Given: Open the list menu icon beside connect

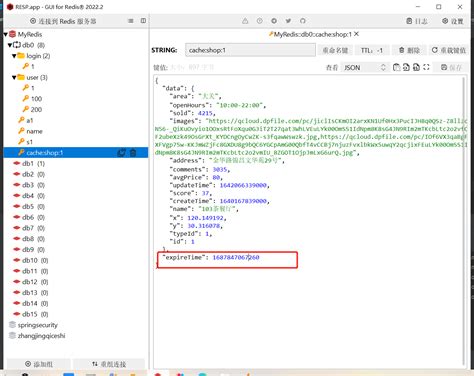Looking at the screenshot, I should (131, 21).
